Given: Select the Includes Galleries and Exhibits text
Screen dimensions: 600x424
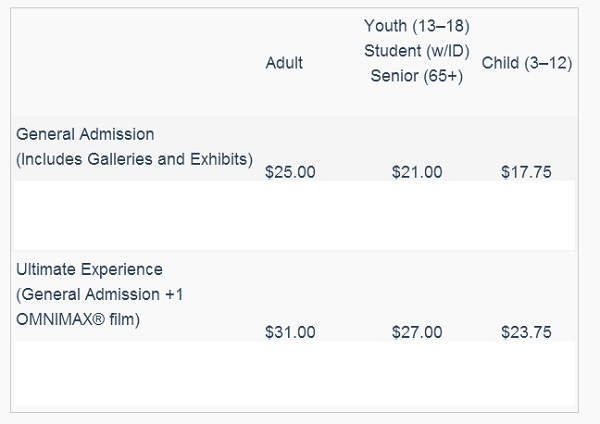Looking at the screenshot, I should (135, 159).
